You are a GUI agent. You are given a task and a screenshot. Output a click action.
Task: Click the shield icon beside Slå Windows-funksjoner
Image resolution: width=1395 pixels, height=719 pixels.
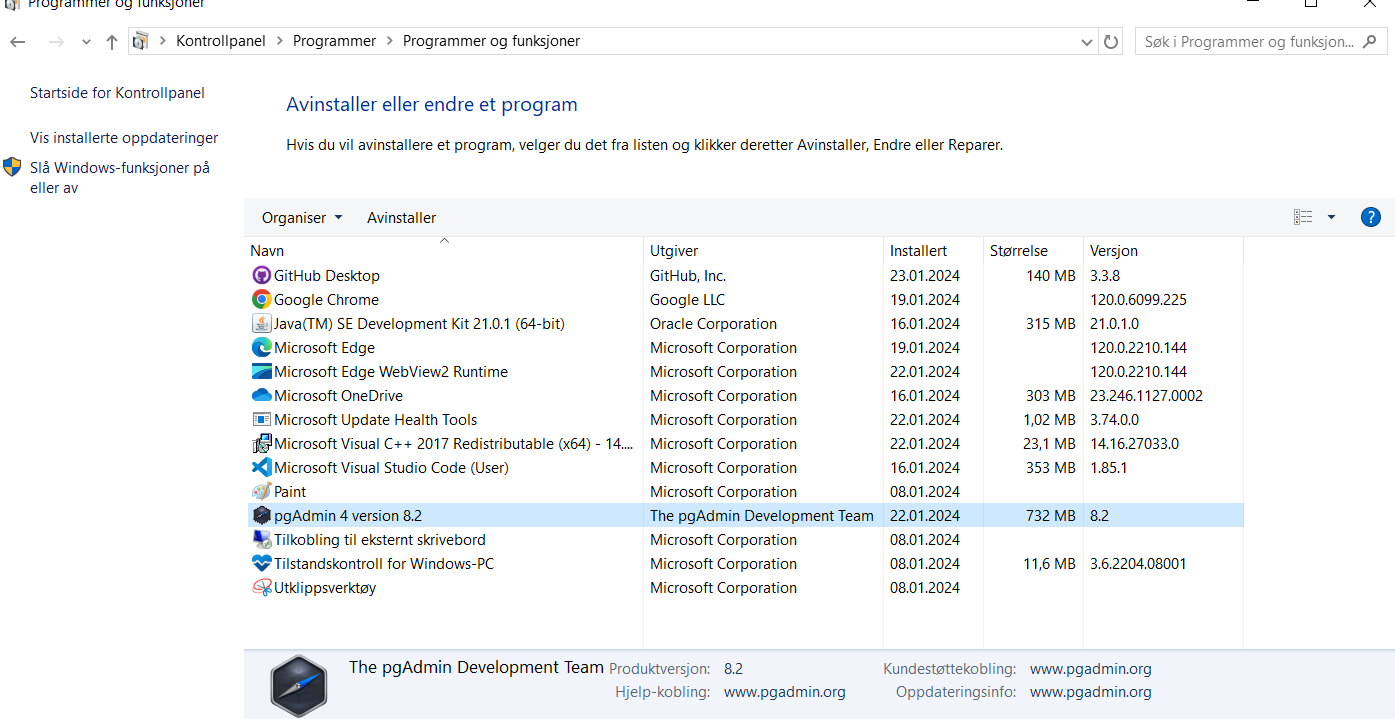tap(12, 167)
